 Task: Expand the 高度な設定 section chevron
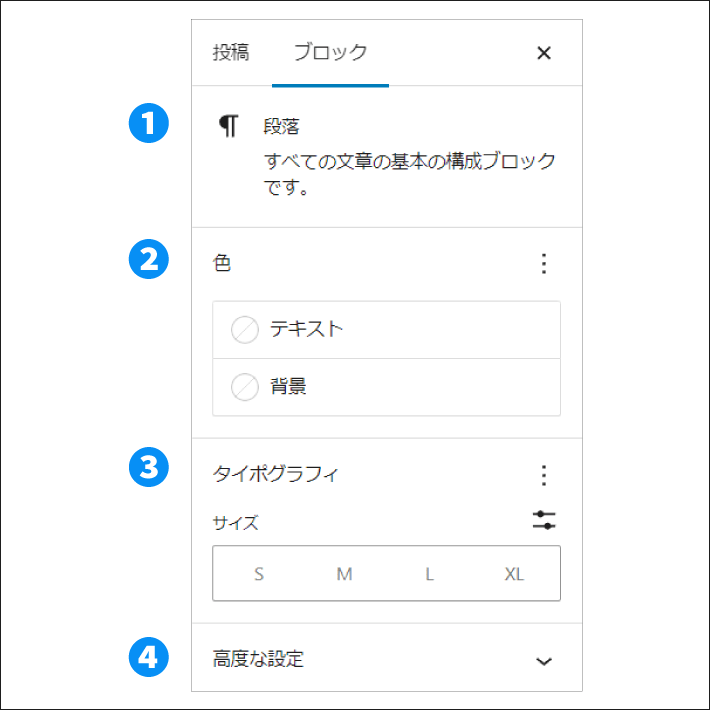(x=544, y=661)
